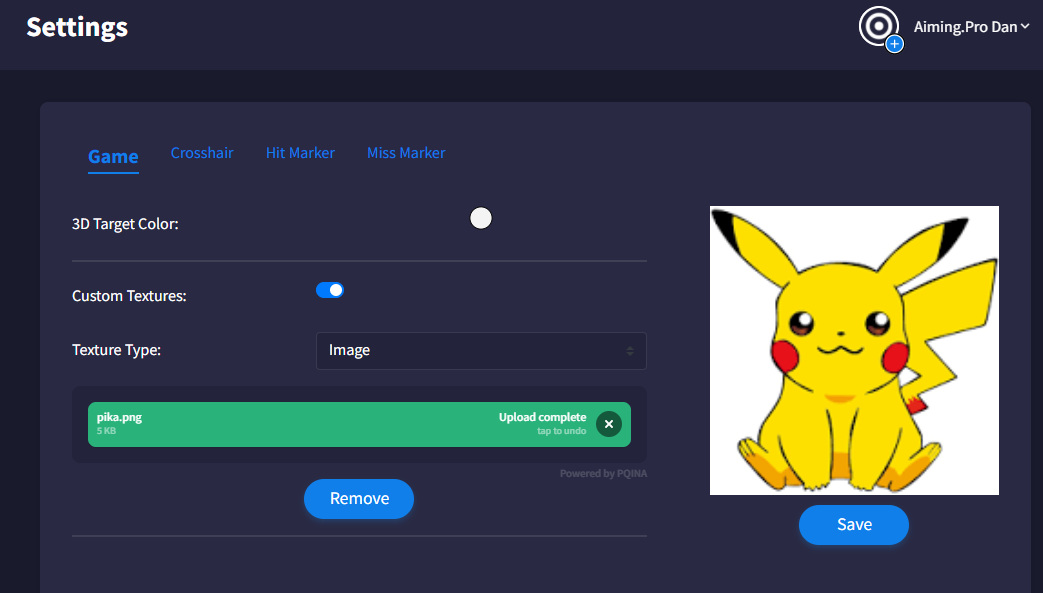Open the Texture Type dropdown showing Image
This screenshot has height=593, width=1043.
pos(480,351)
